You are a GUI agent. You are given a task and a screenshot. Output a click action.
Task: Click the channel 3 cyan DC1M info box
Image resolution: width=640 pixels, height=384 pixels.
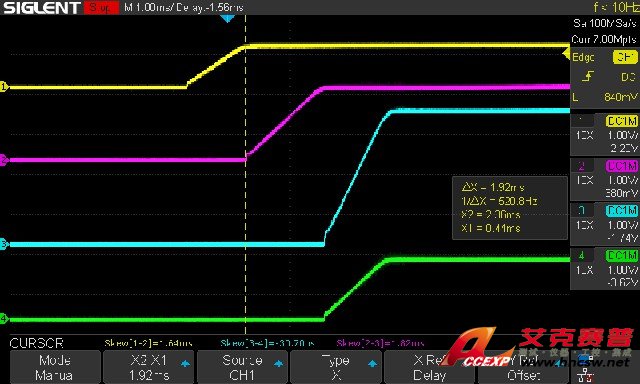pyautogui.click(x=605, y=226)
